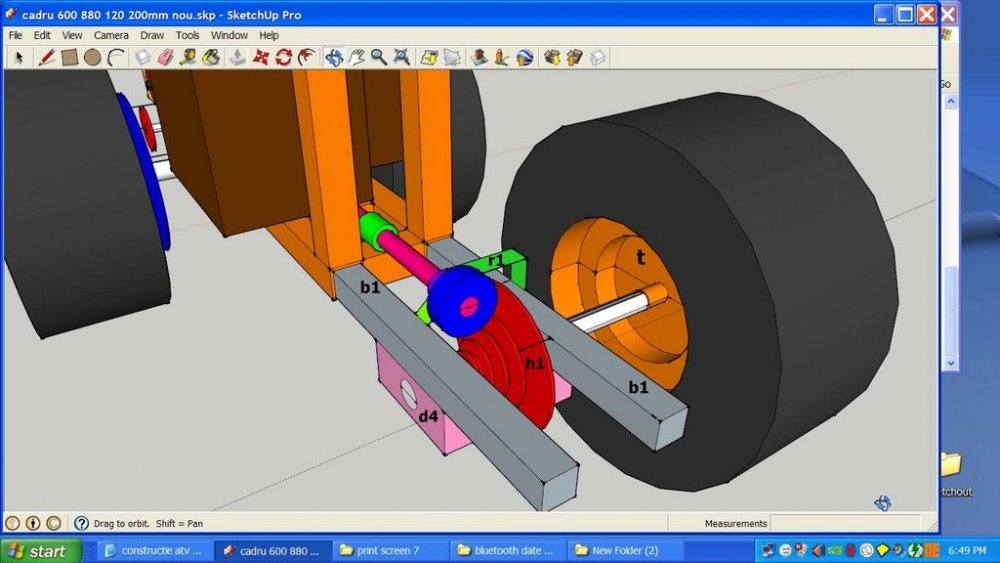
Task: Open the 'print screen 7' folder in taskbar
Action: [391, 550]
